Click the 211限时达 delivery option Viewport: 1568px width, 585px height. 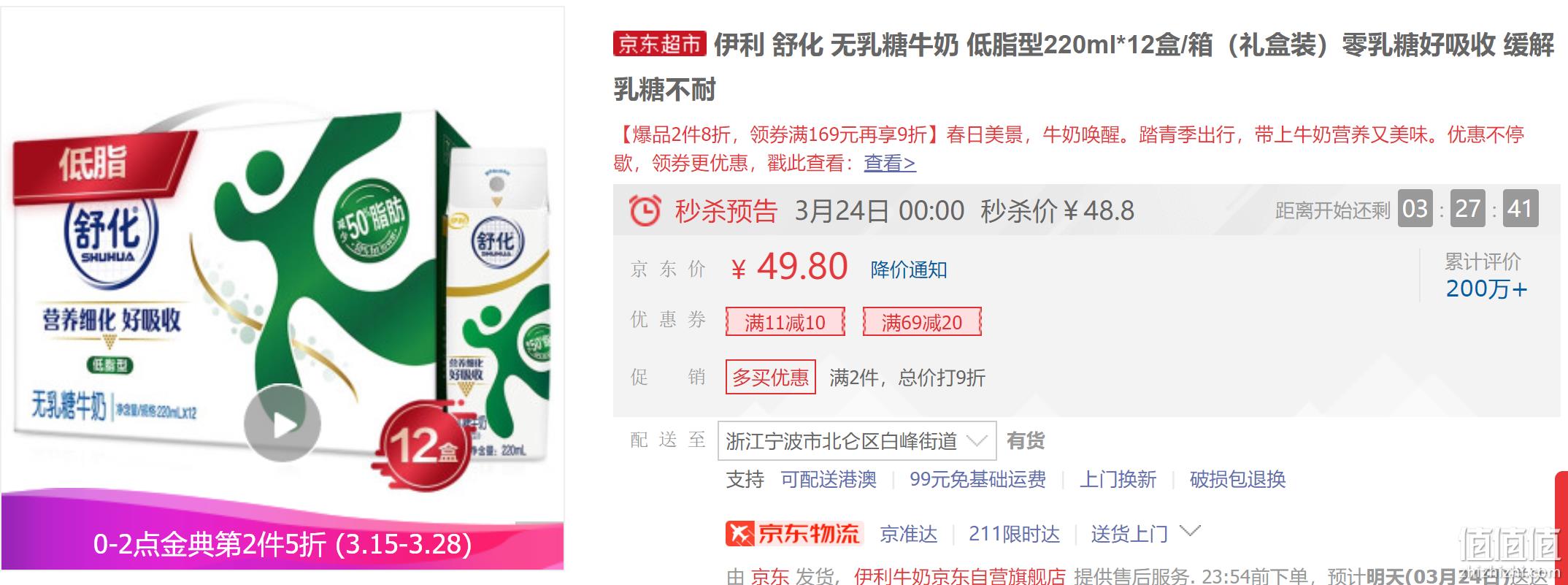(1014, 534)
